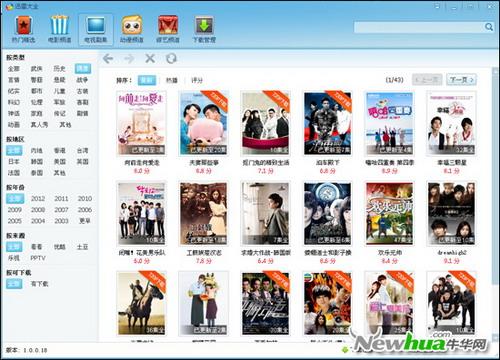Image resolution: width=500 pixels, height=360 pixels.
Task: Open the variety show channel red curtain icon
Action: (x=168, y=29)
